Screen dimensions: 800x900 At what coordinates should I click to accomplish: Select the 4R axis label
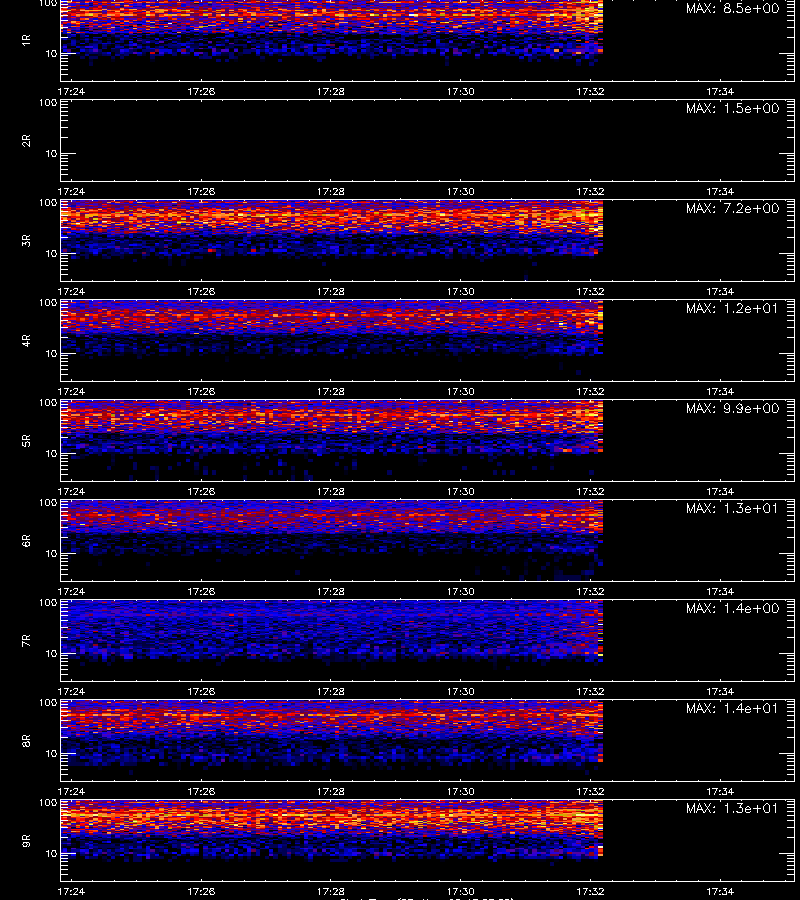[x=26, y=340]
